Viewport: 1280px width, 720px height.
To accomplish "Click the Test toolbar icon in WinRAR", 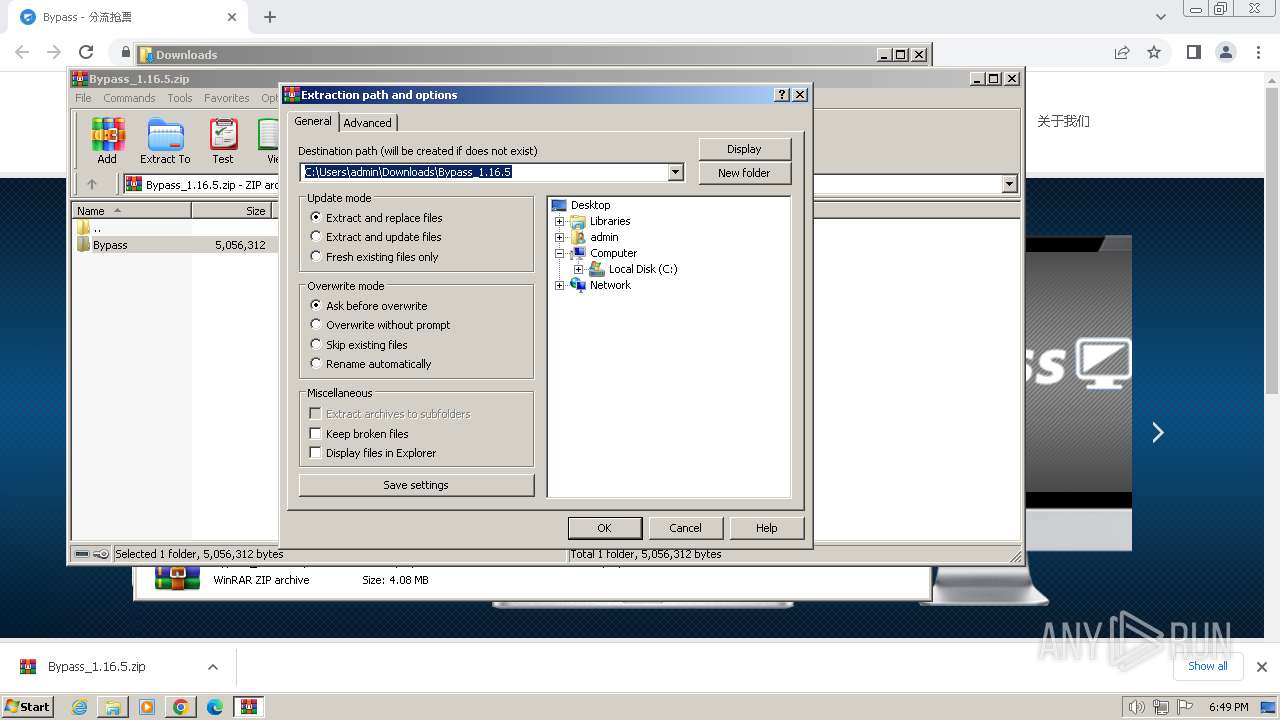I will tap(223, 140).
